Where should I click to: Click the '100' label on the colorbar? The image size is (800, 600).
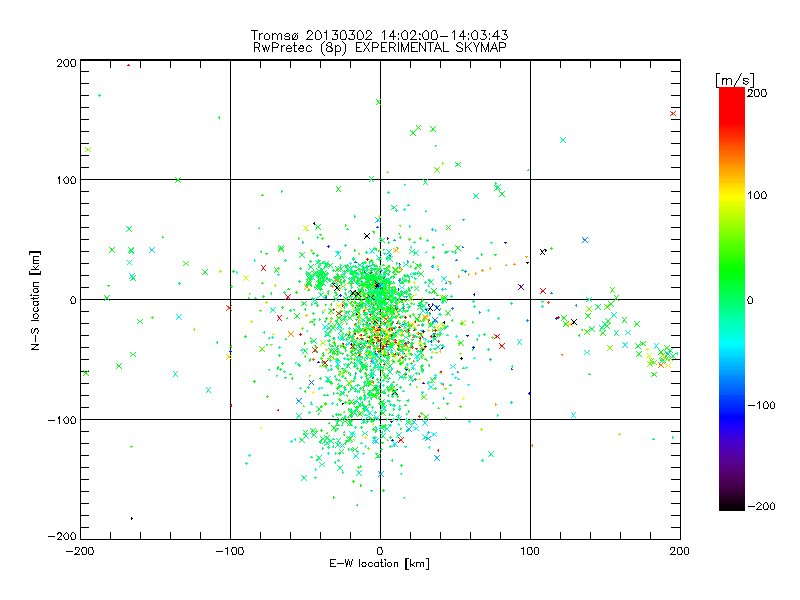(757, 195)
